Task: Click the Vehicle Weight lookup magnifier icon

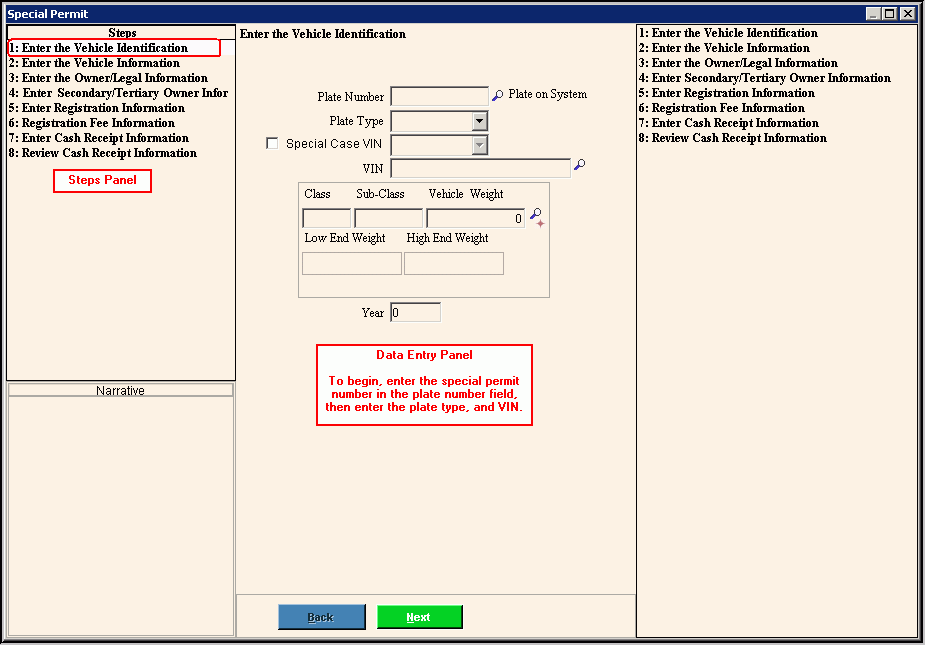Action: point(537,217)
